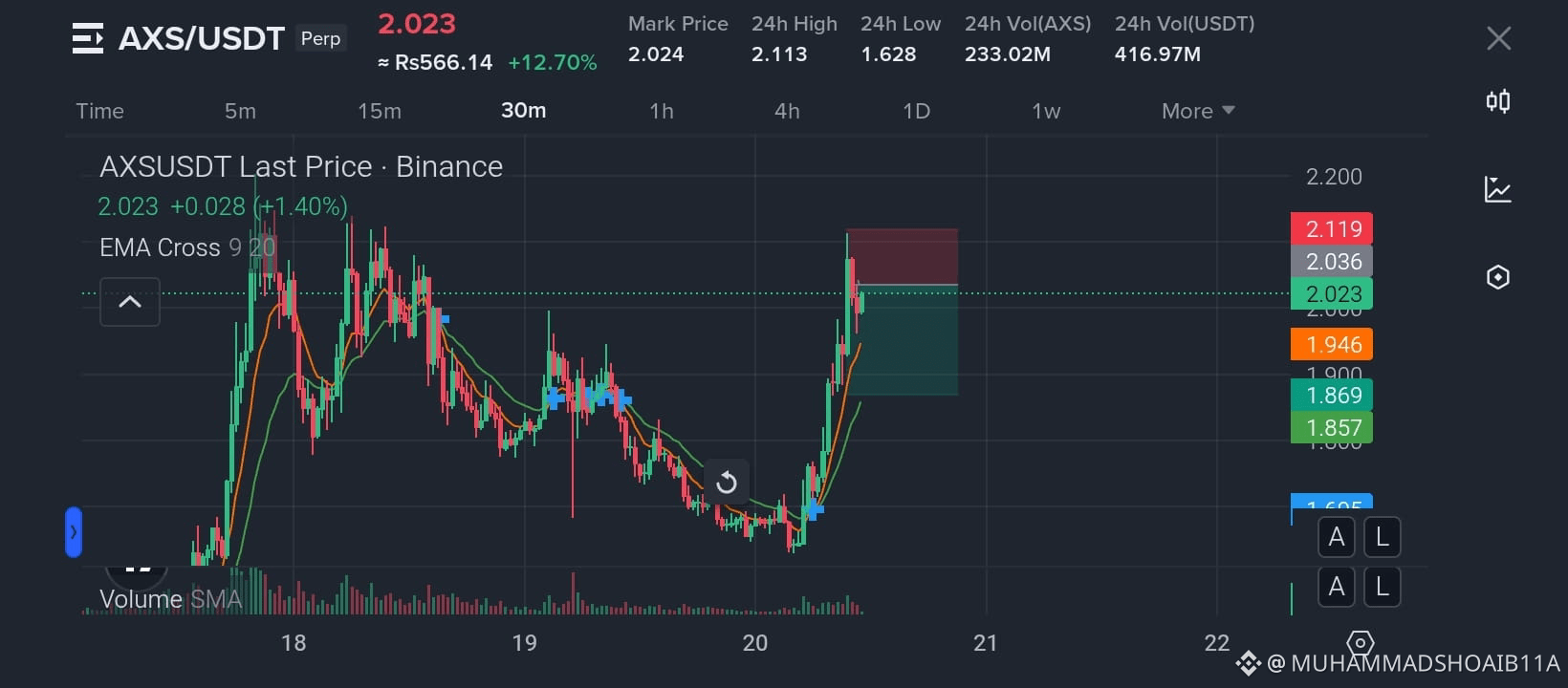Screen dimensions: 1568x688
Task: Click the green 1.857 EMA price label
Action: pyautogui.click(x=1332, y=427)
